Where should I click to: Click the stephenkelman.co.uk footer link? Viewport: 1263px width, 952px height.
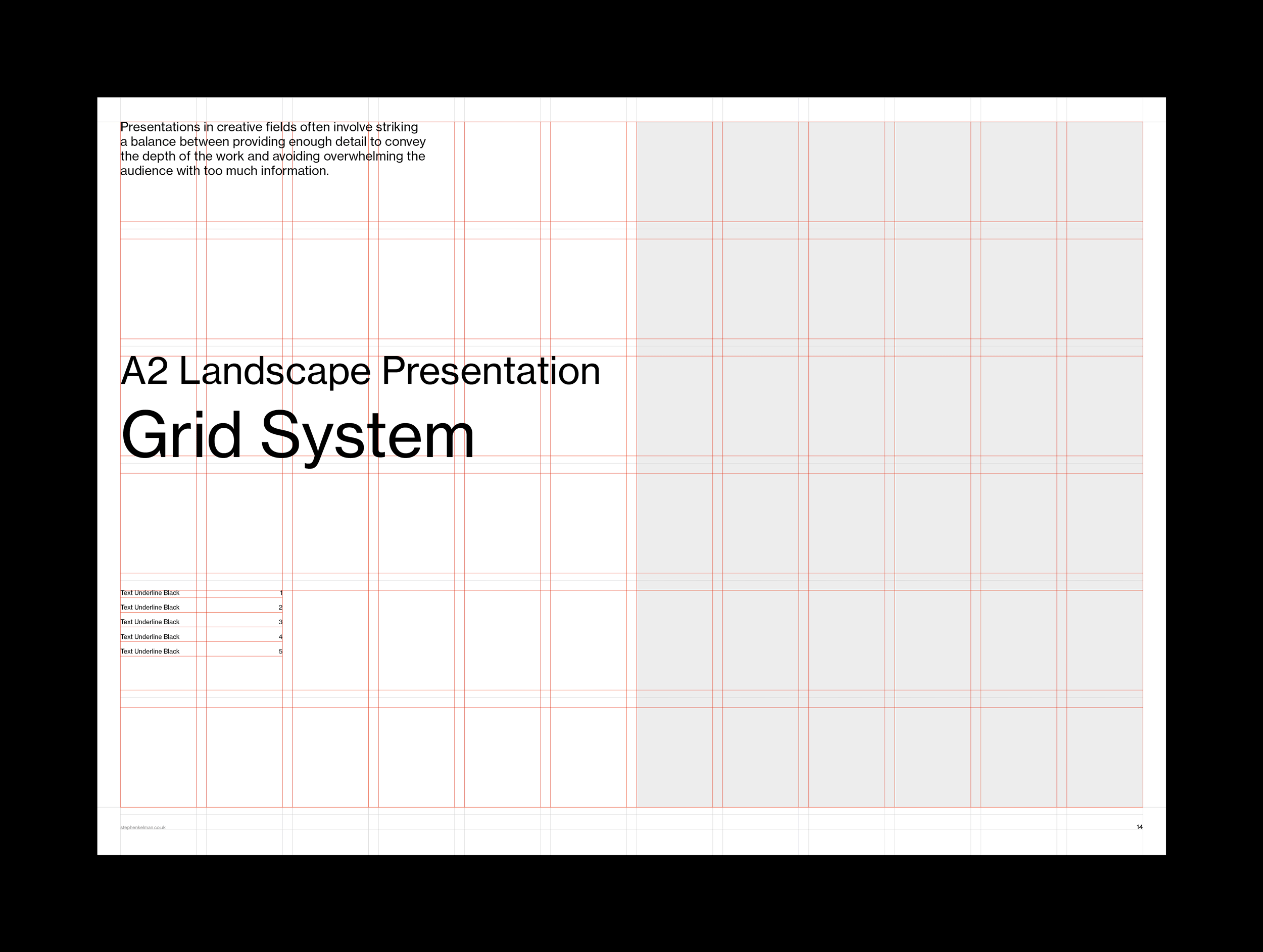143,828
